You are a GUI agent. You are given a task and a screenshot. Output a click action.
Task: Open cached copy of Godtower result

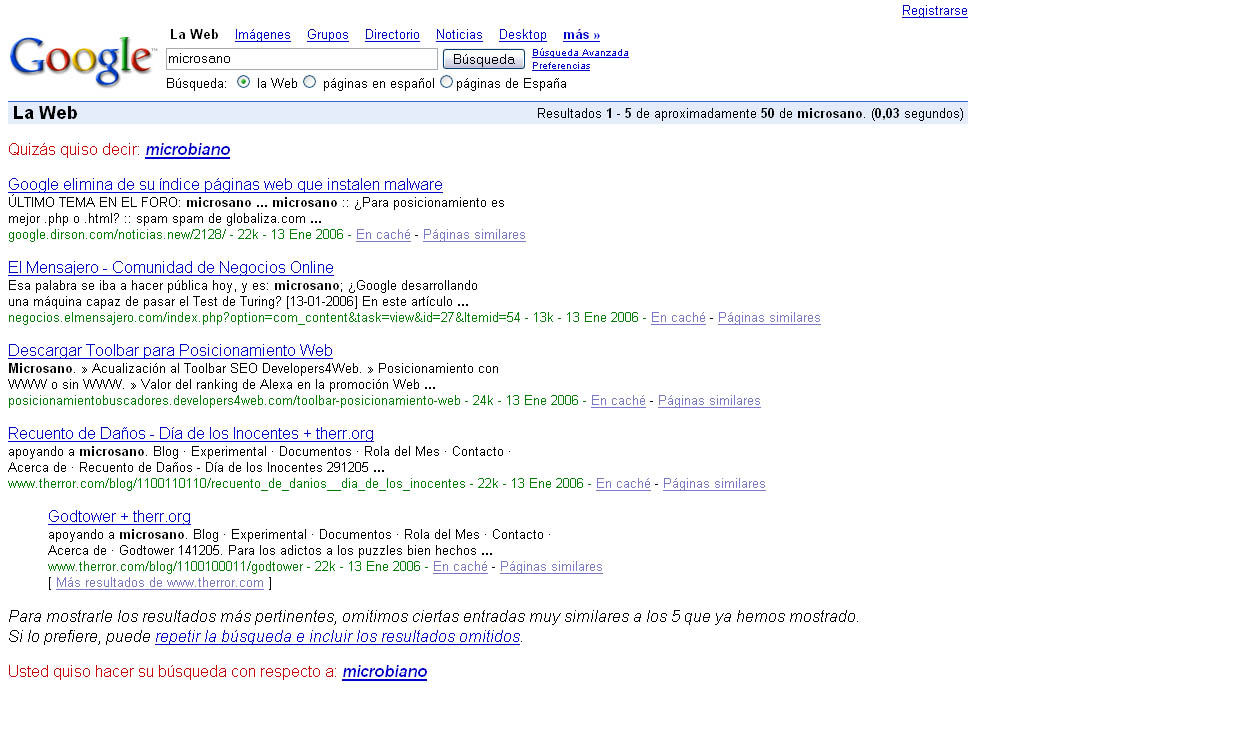(x=460, y=567)
